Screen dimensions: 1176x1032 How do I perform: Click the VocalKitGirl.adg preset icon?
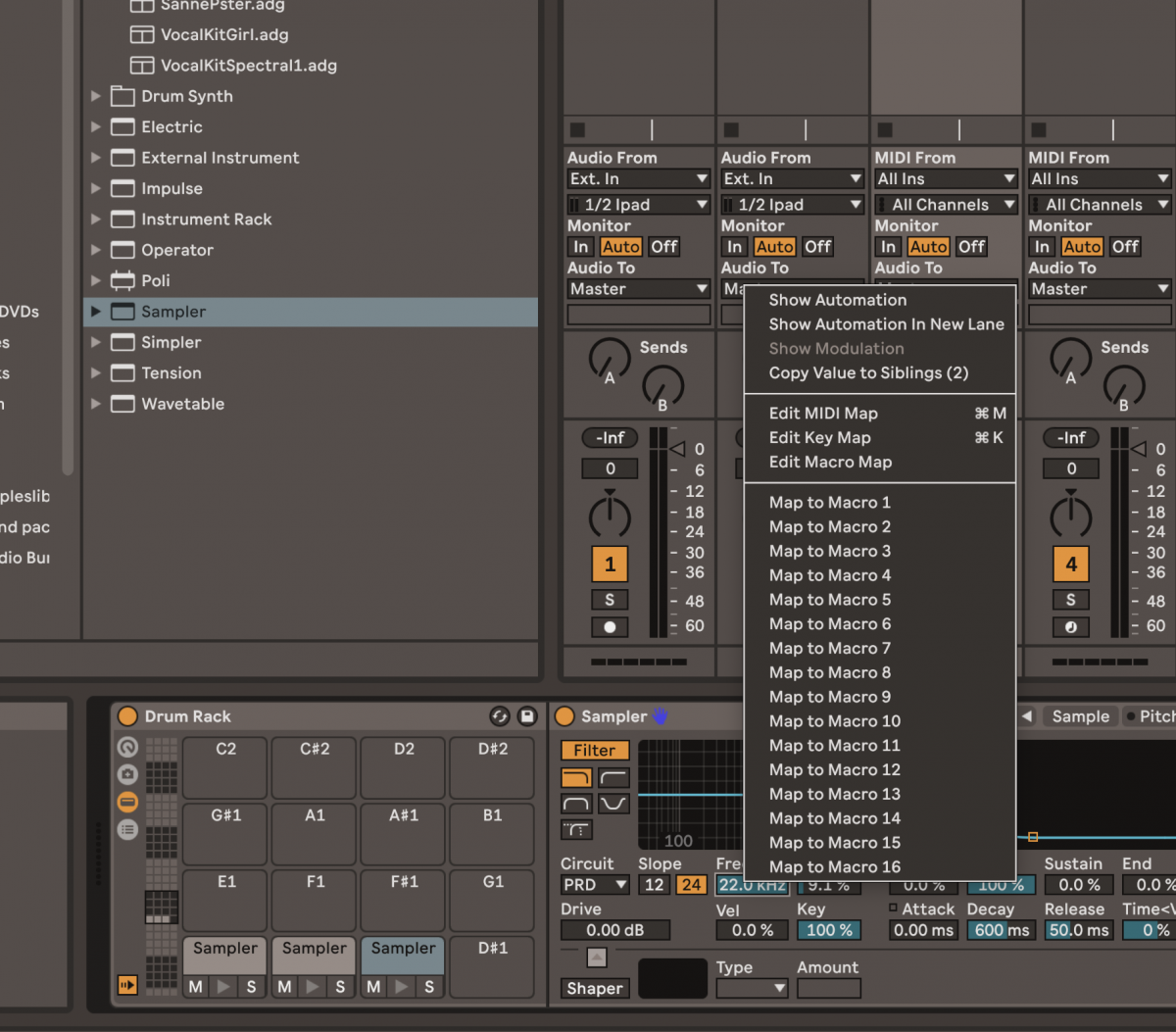click(x=142, y=35)
